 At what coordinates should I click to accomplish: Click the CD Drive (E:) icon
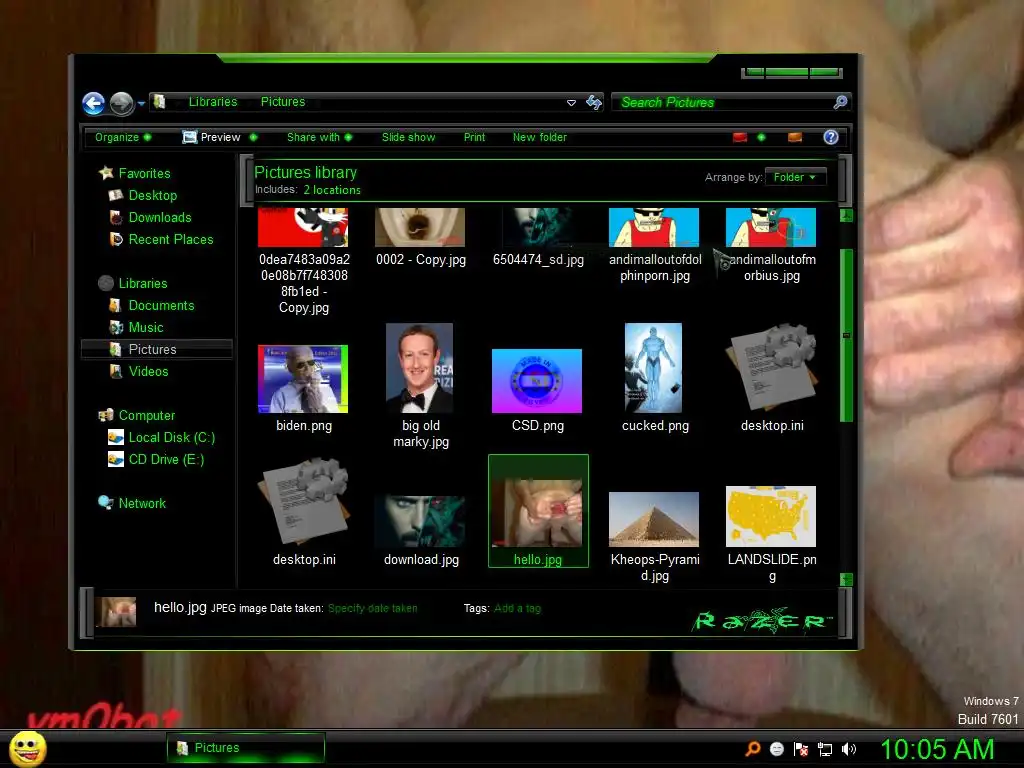pos(116,460)
